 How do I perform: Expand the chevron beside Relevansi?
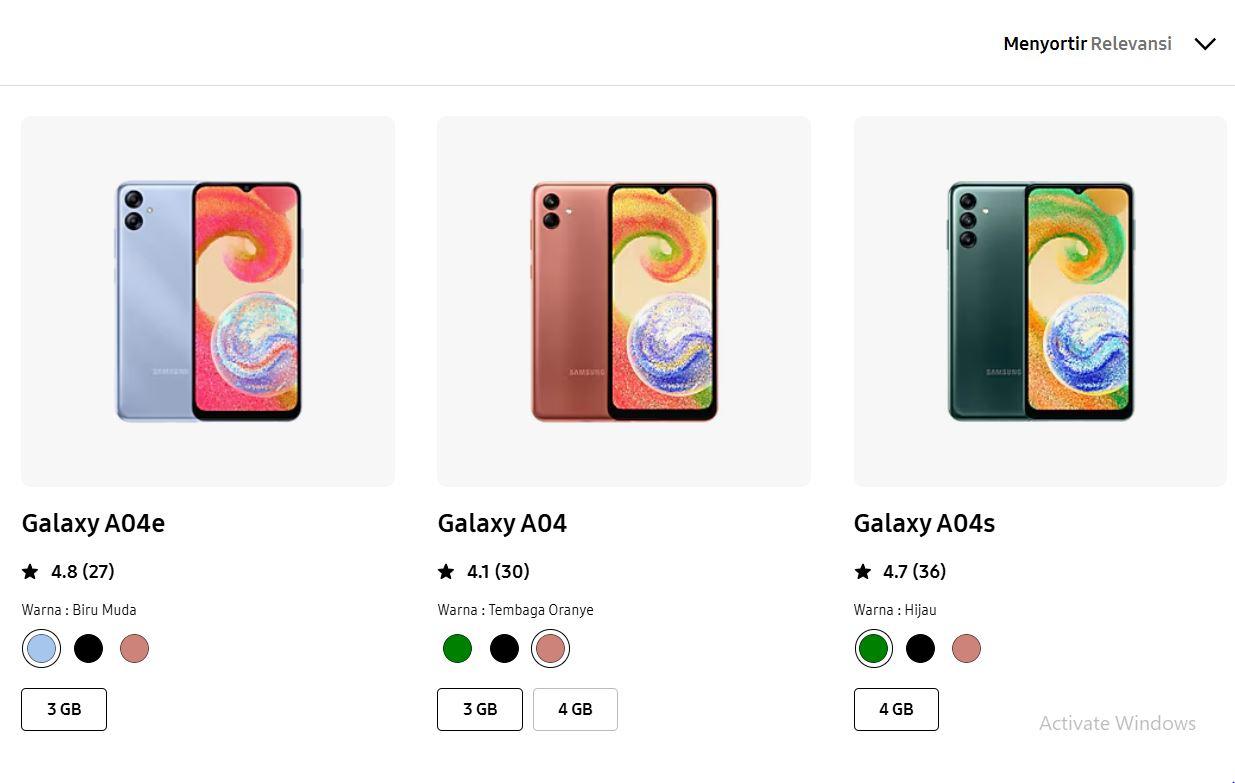click(x=1205, y=43)
